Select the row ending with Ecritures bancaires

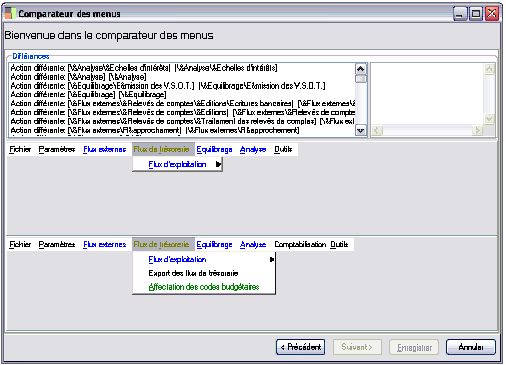(182, 103)
